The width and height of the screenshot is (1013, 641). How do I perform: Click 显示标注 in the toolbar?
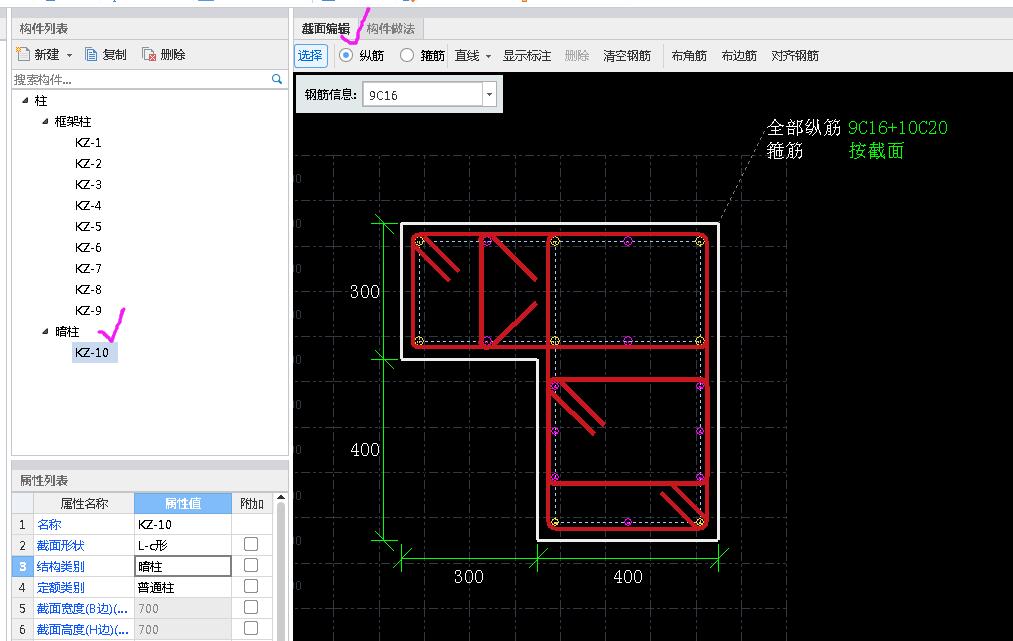point(527,56)
